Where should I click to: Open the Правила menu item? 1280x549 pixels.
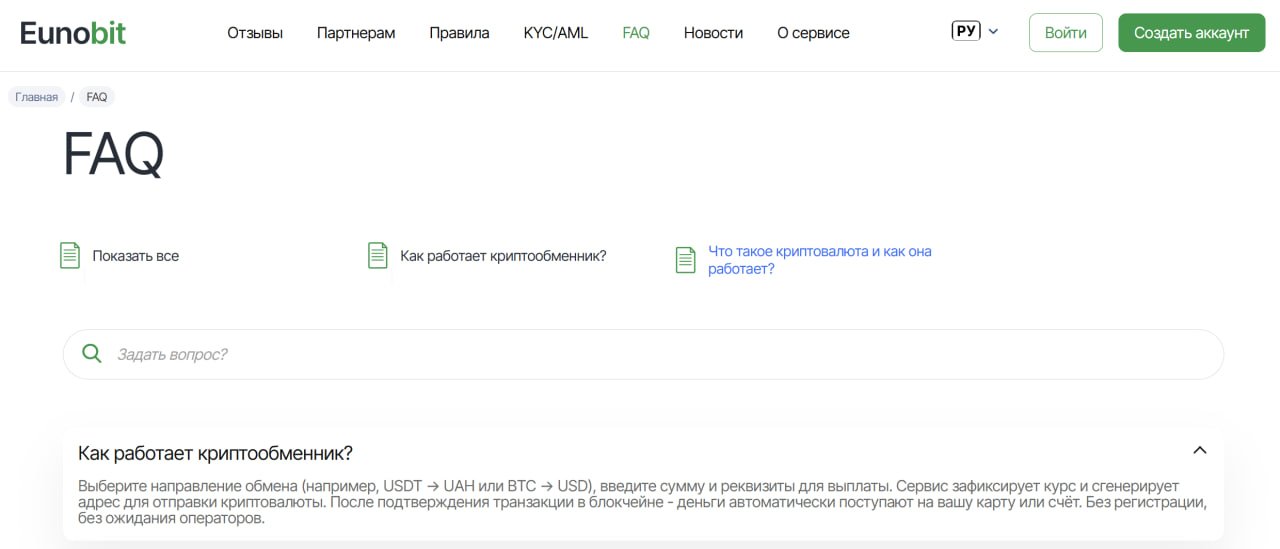[x=459, y=33]
